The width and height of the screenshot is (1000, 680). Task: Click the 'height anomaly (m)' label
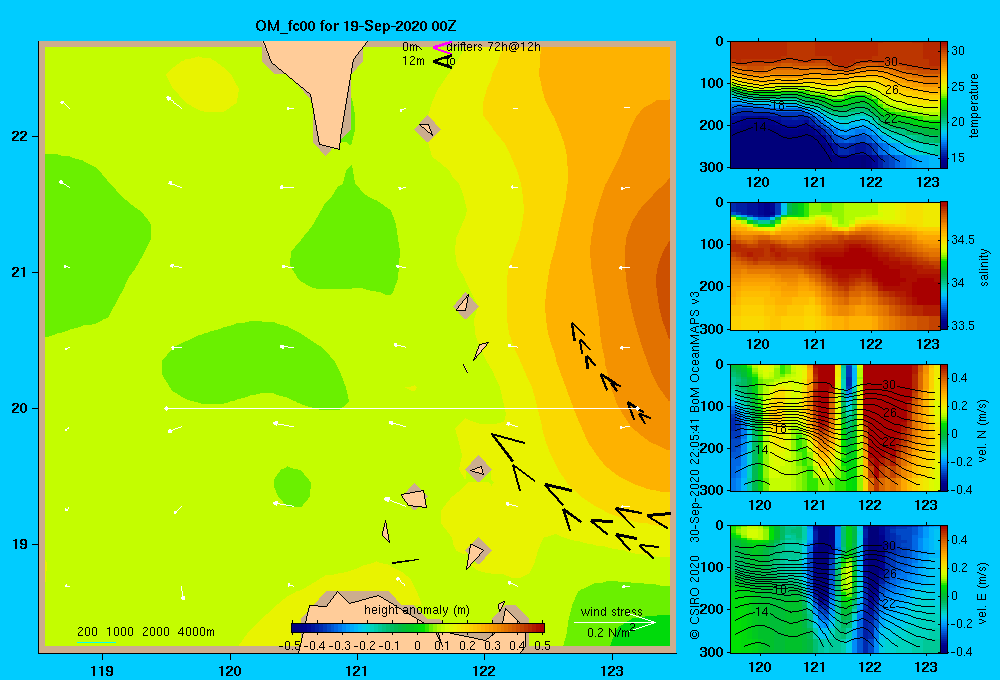[x=416, y=610]
